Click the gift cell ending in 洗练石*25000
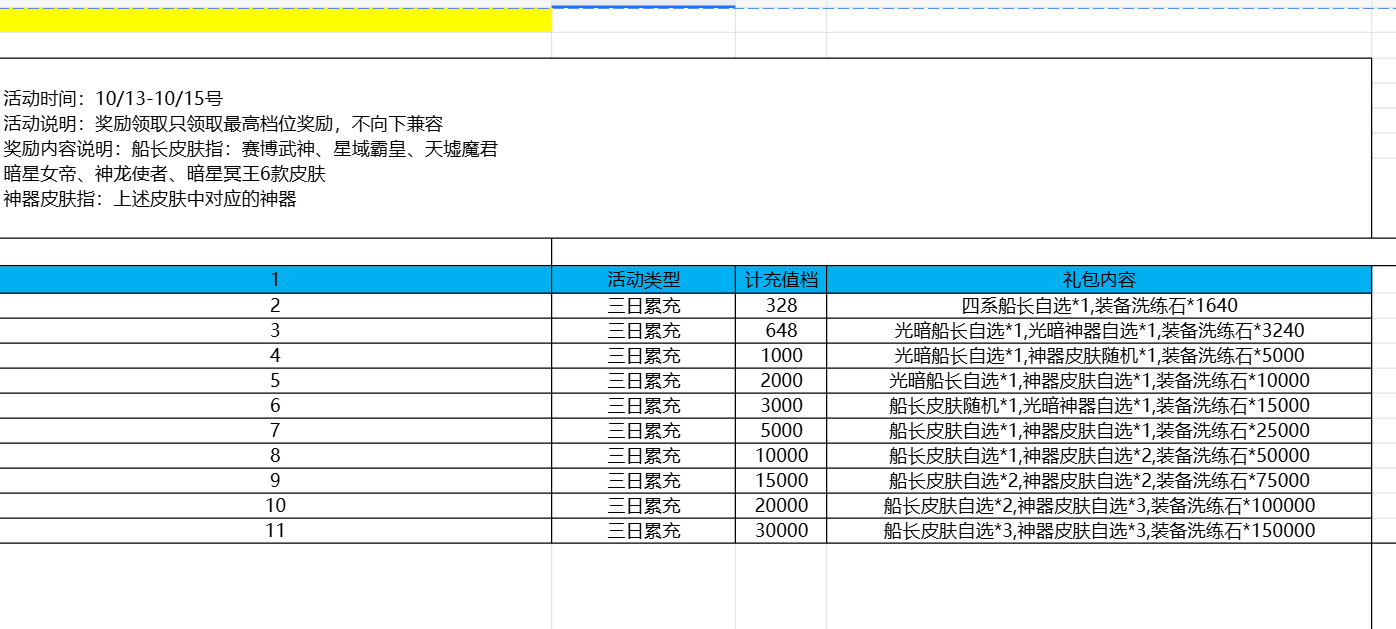 1099,431
